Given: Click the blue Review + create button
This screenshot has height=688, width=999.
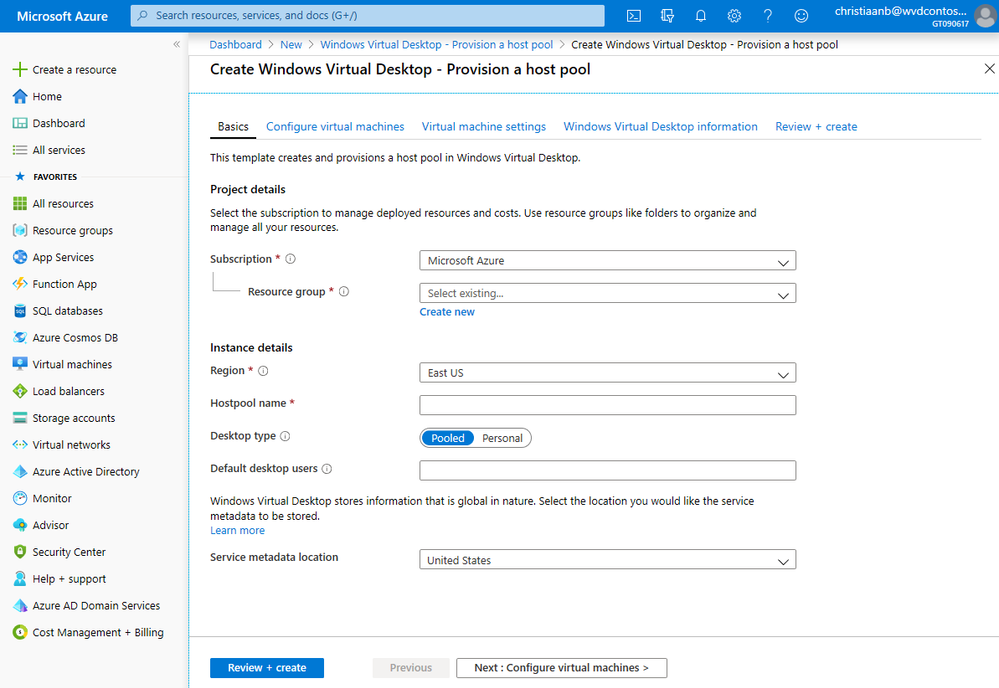Looking at the screenshot, I should tap(267, 668).
